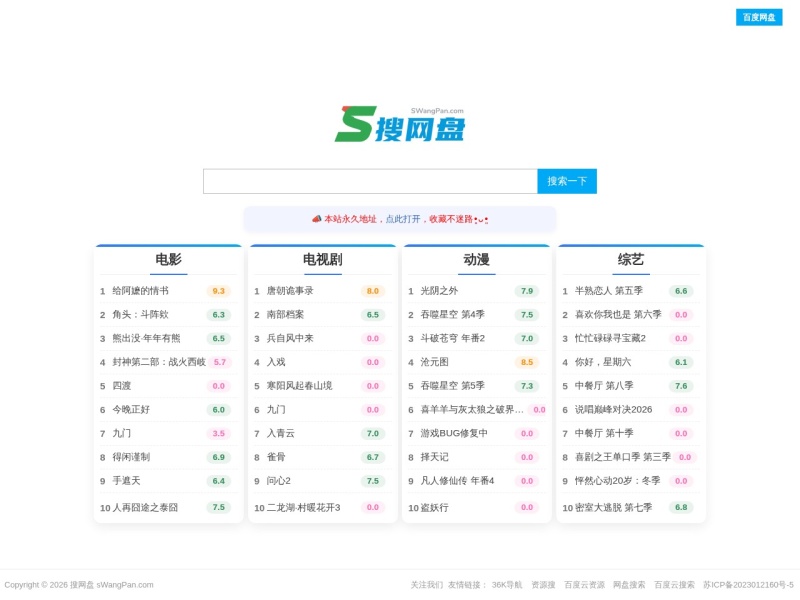800x600 pixels.
Task: Open anime 斗破苍穹 年番2
Action: coord(453,338)
